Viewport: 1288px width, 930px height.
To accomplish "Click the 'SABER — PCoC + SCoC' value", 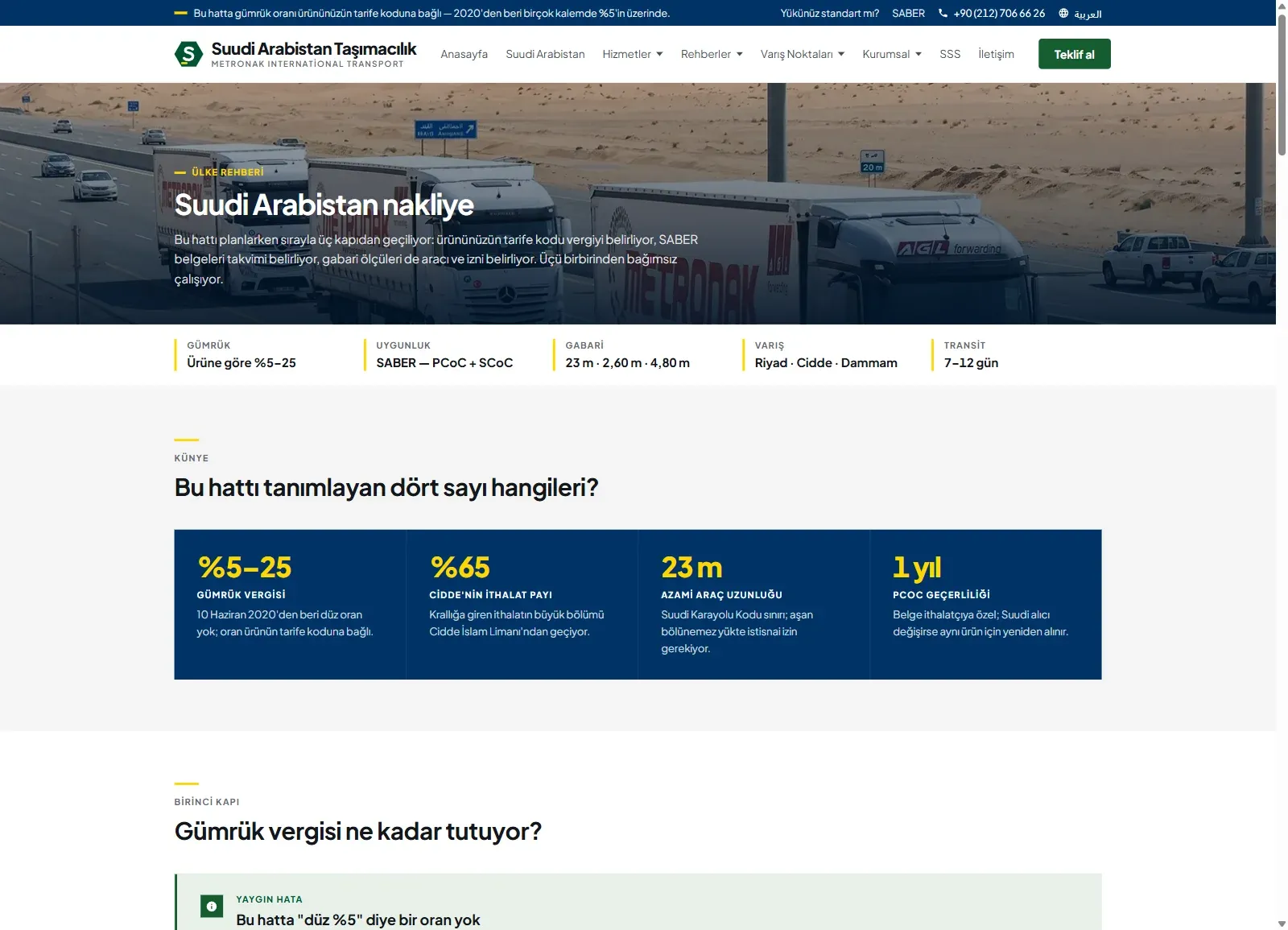I will pos(444,363).
